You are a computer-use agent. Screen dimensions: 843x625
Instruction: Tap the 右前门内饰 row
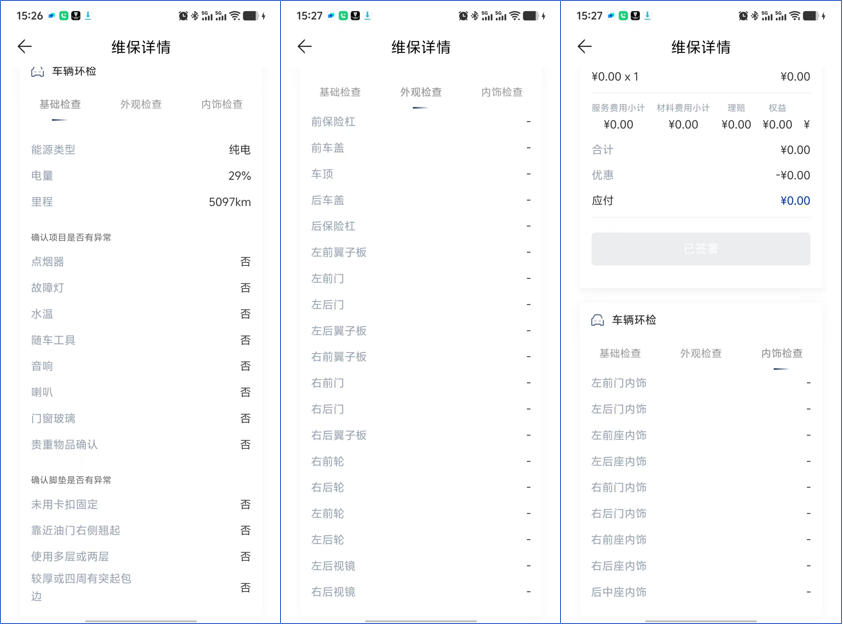(701, 487)
